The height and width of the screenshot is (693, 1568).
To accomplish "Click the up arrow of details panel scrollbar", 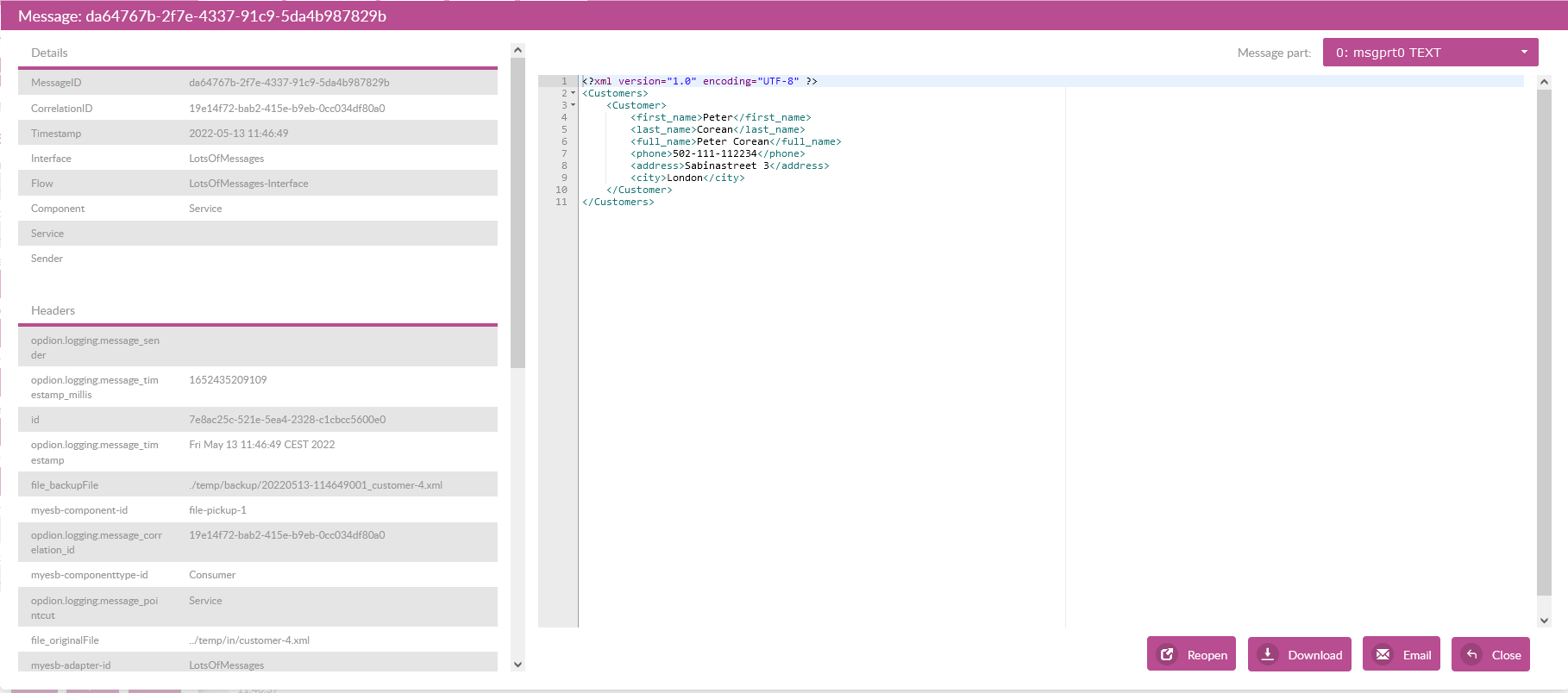I will coord(517,50).
